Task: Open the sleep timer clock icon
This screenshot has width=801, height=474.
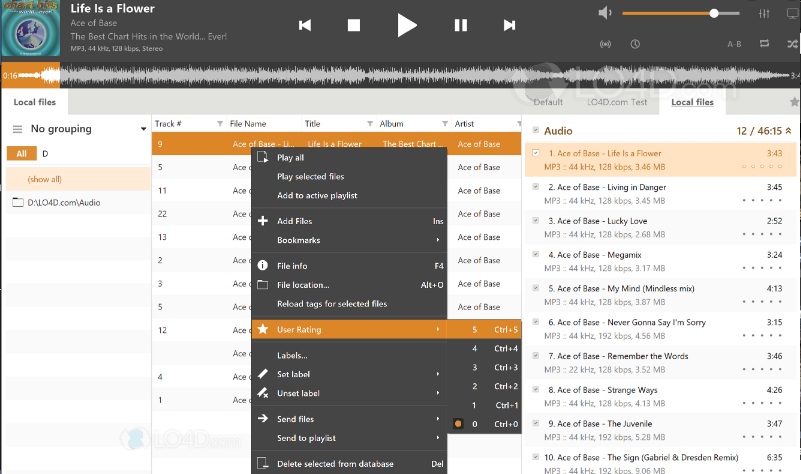Action: tap(635, 43)
